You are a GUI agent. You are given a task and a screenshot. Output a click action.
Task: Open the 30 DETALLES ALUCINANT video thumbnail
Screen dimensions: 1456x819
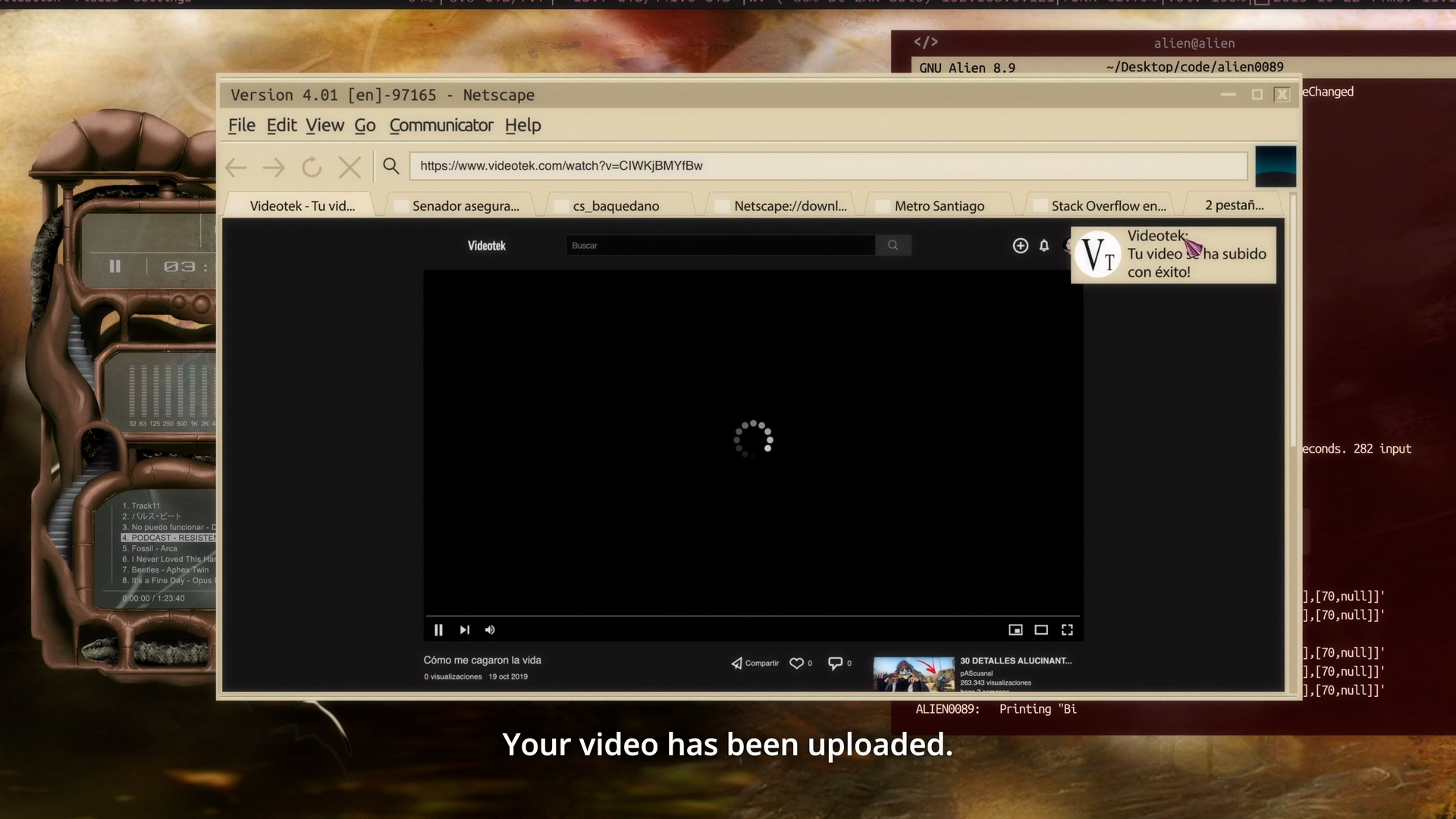click(913, 673)
